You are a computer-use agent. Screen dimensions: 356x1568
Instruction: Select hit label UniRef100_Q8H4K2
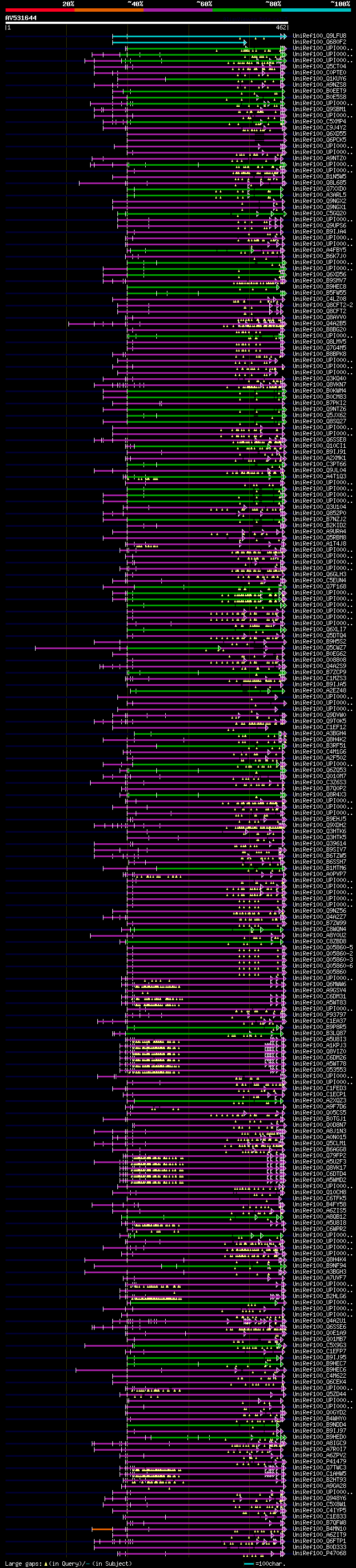pos(319,740)
